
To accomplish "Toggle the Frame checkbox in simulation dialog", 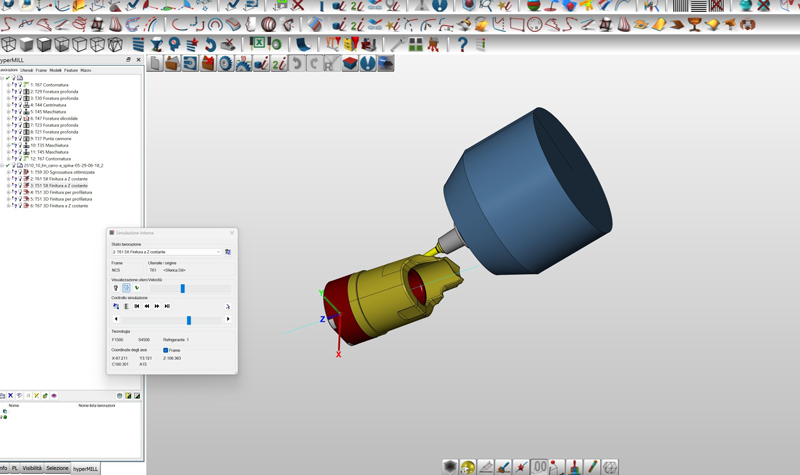I will coord(166,351).
